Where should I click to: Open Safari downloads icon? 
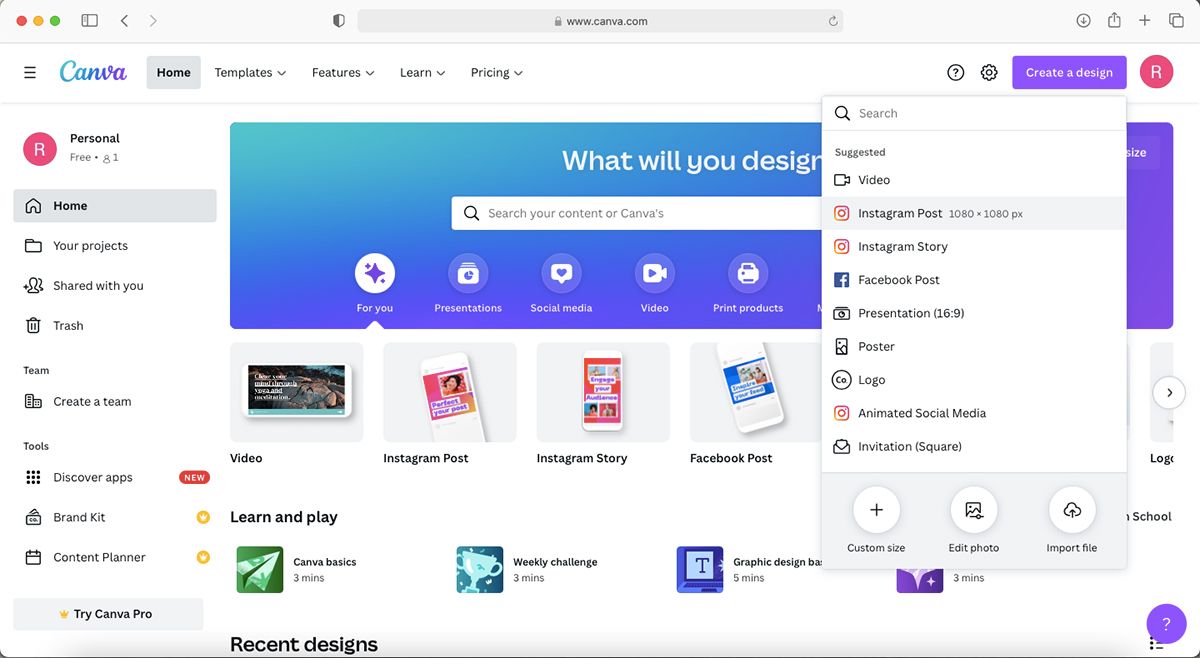point(1083,20)
